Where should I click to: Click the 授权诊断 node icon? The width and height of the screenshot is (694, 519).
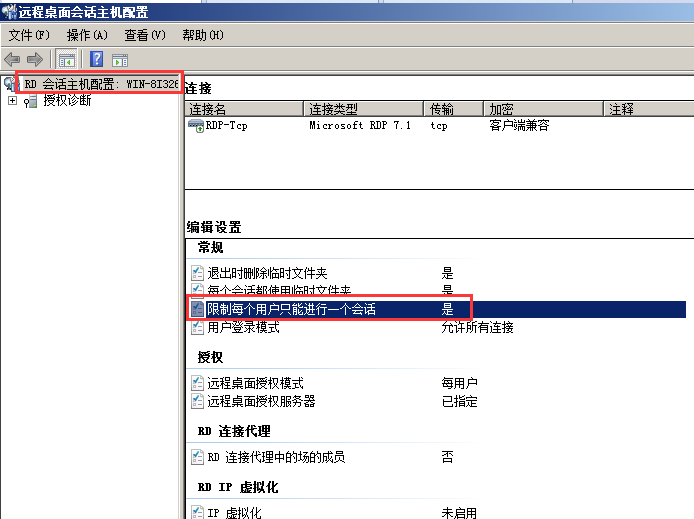(x=30, y=101)
